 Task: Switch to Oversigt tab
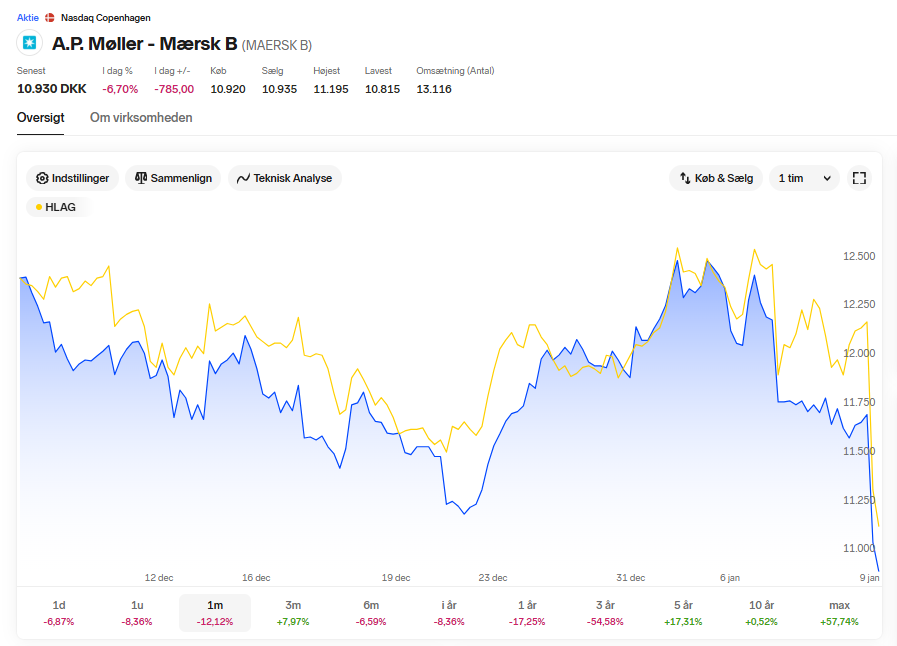click(x=41, y=117)
